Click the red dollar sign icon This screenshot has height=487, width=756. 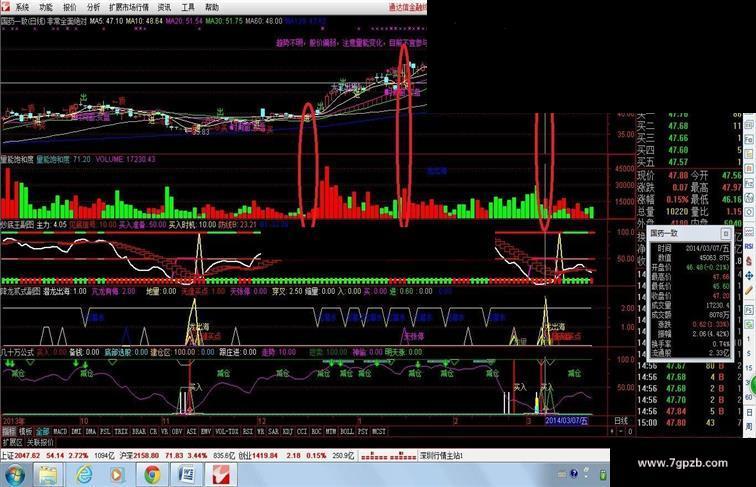tap(749, 261)
